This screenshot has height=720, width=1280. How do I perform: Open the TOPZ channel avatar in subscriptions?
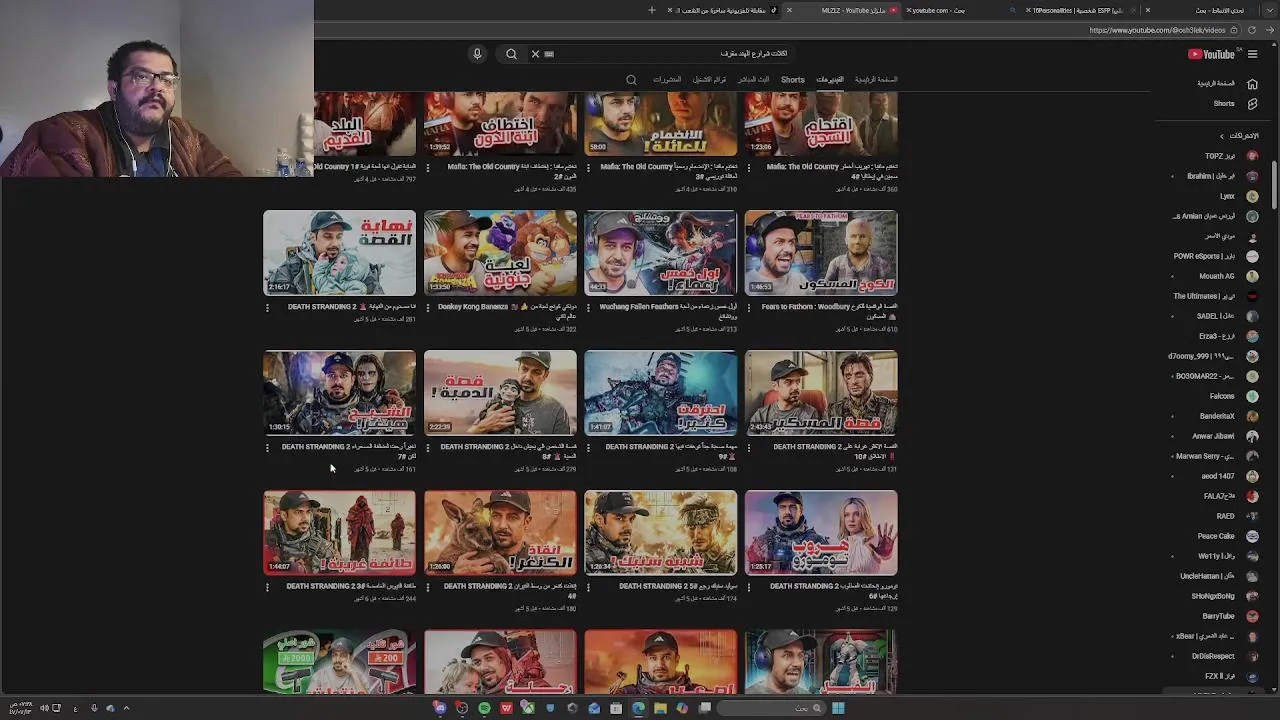(1252, 156)
